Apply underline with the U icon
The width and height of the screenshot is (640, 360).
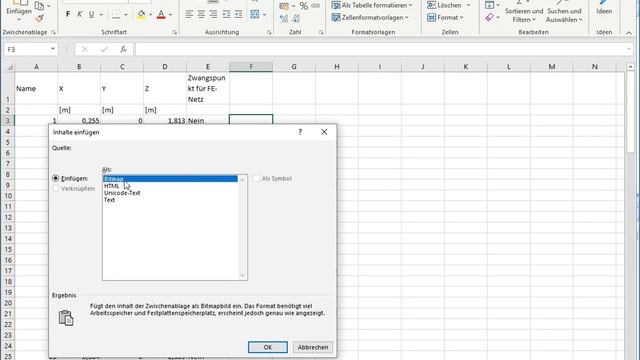(91, 14)
